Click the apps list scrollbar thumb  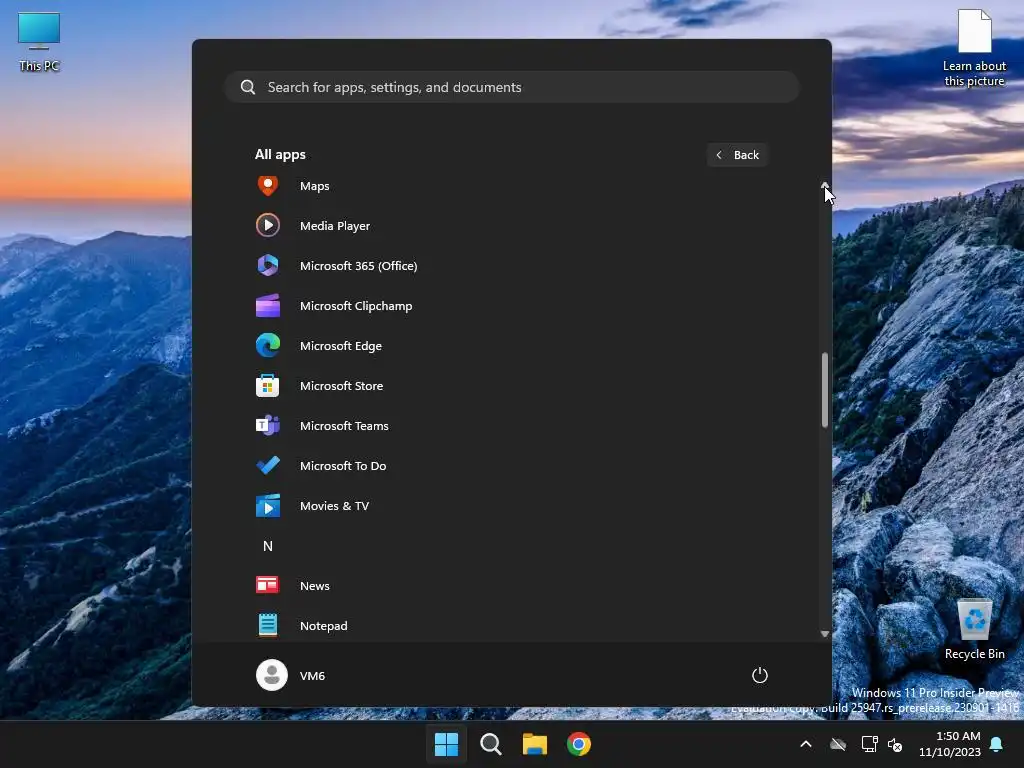825,390
